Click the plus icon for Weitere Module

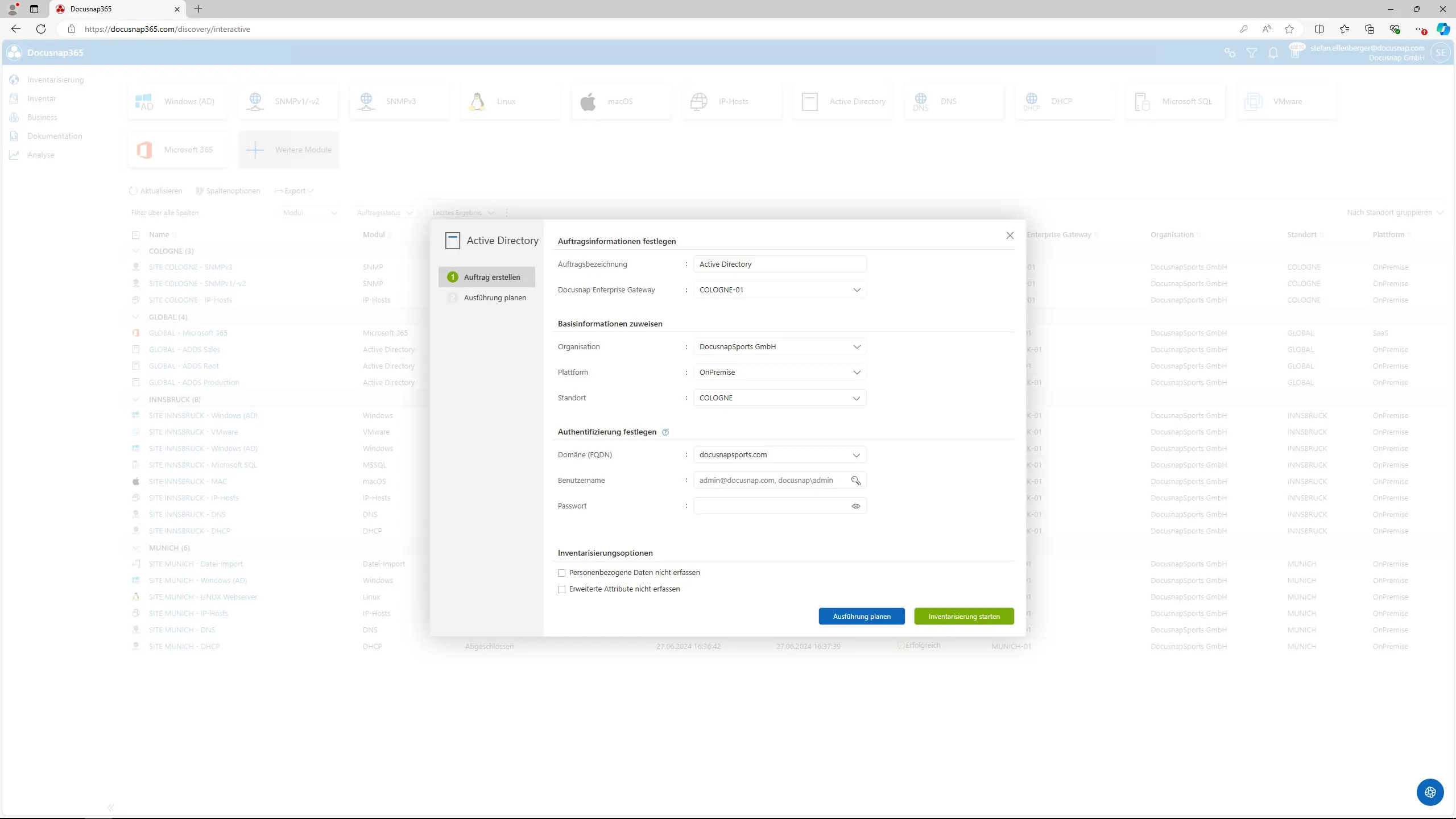[255, 150]
